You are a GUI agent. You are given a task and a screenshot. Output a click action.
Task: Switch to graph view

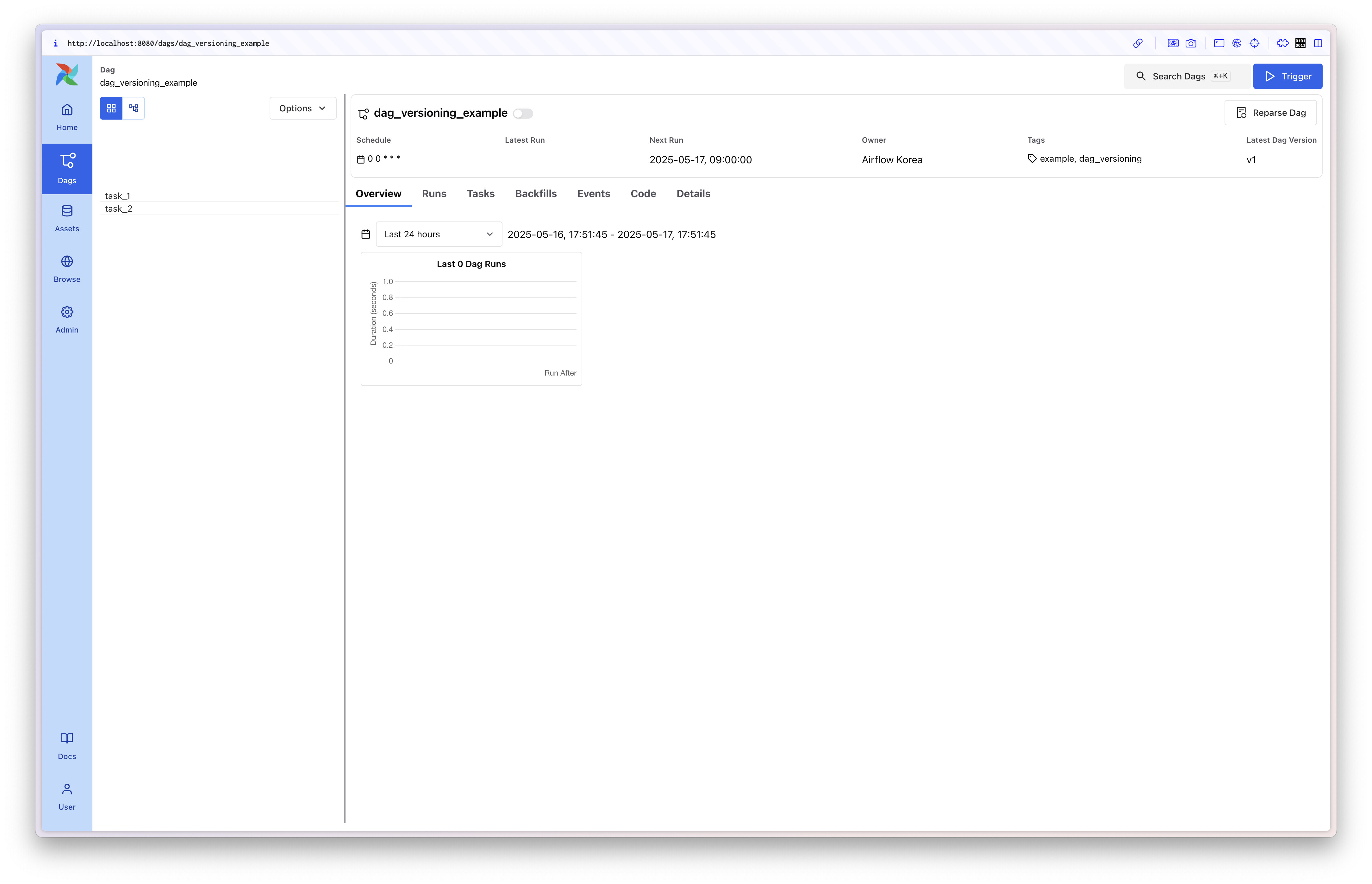point(134,108)
